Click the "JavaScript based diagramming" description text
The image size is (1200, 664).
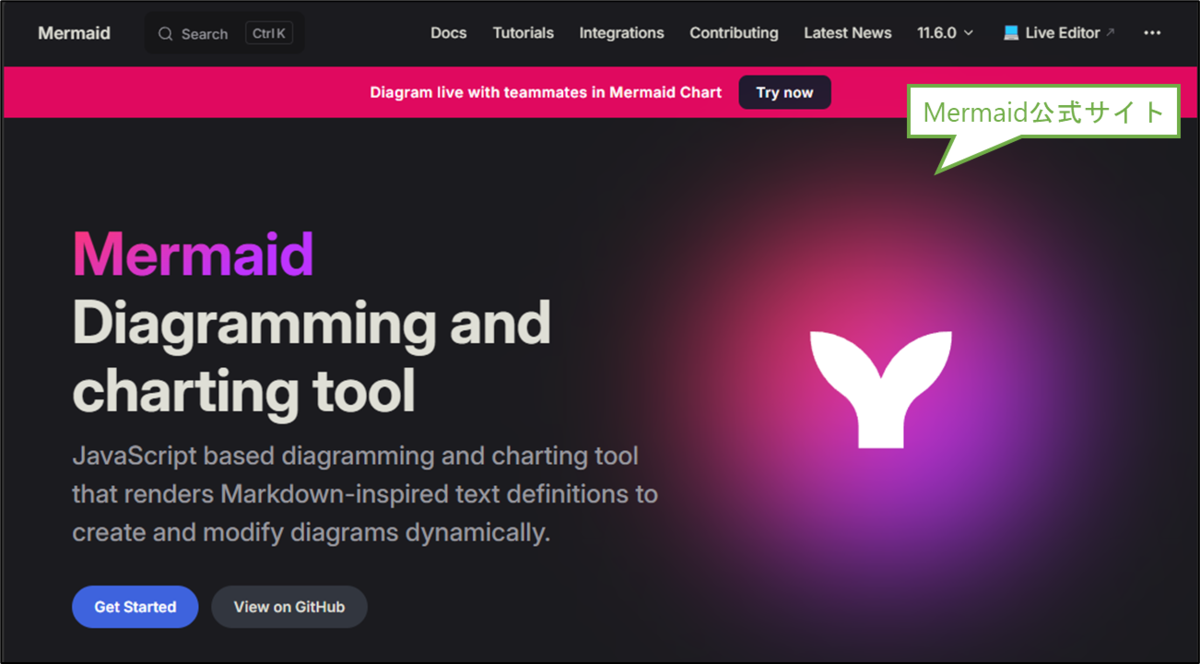(365, 495)
